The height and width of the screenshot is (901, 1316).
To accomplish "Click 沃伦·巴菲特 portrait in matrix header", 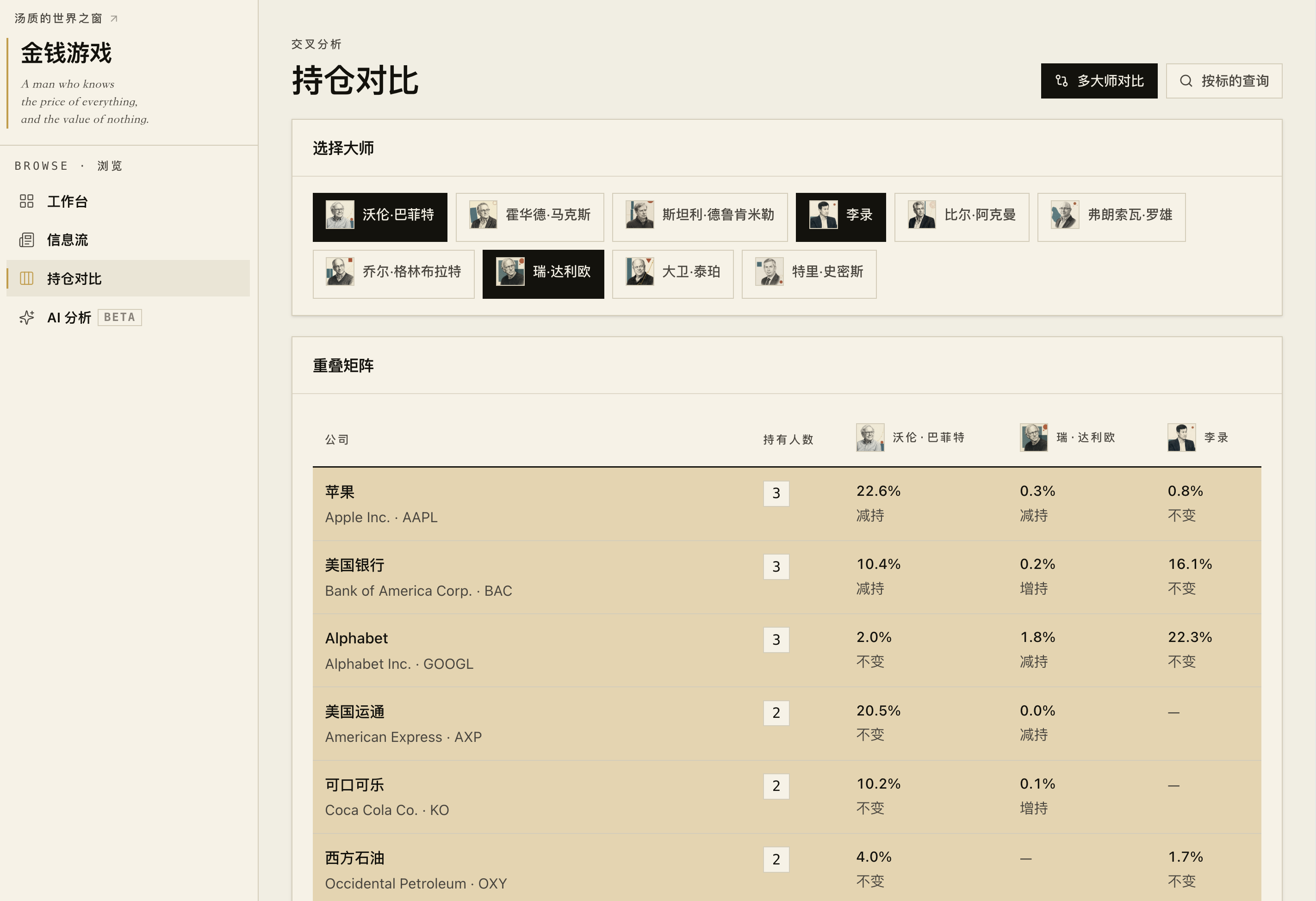I will pyautogui.click(x=870, y=438).
